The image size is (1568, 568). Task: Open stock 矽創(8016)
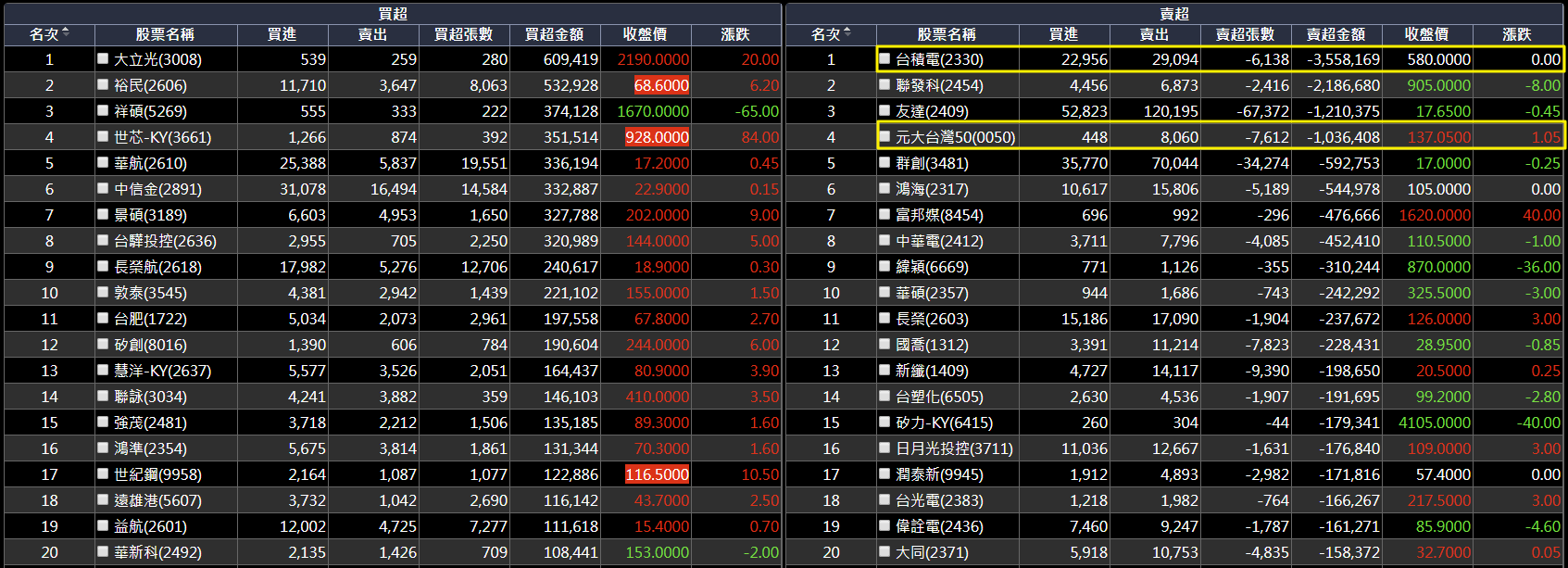tap(150, 345)
